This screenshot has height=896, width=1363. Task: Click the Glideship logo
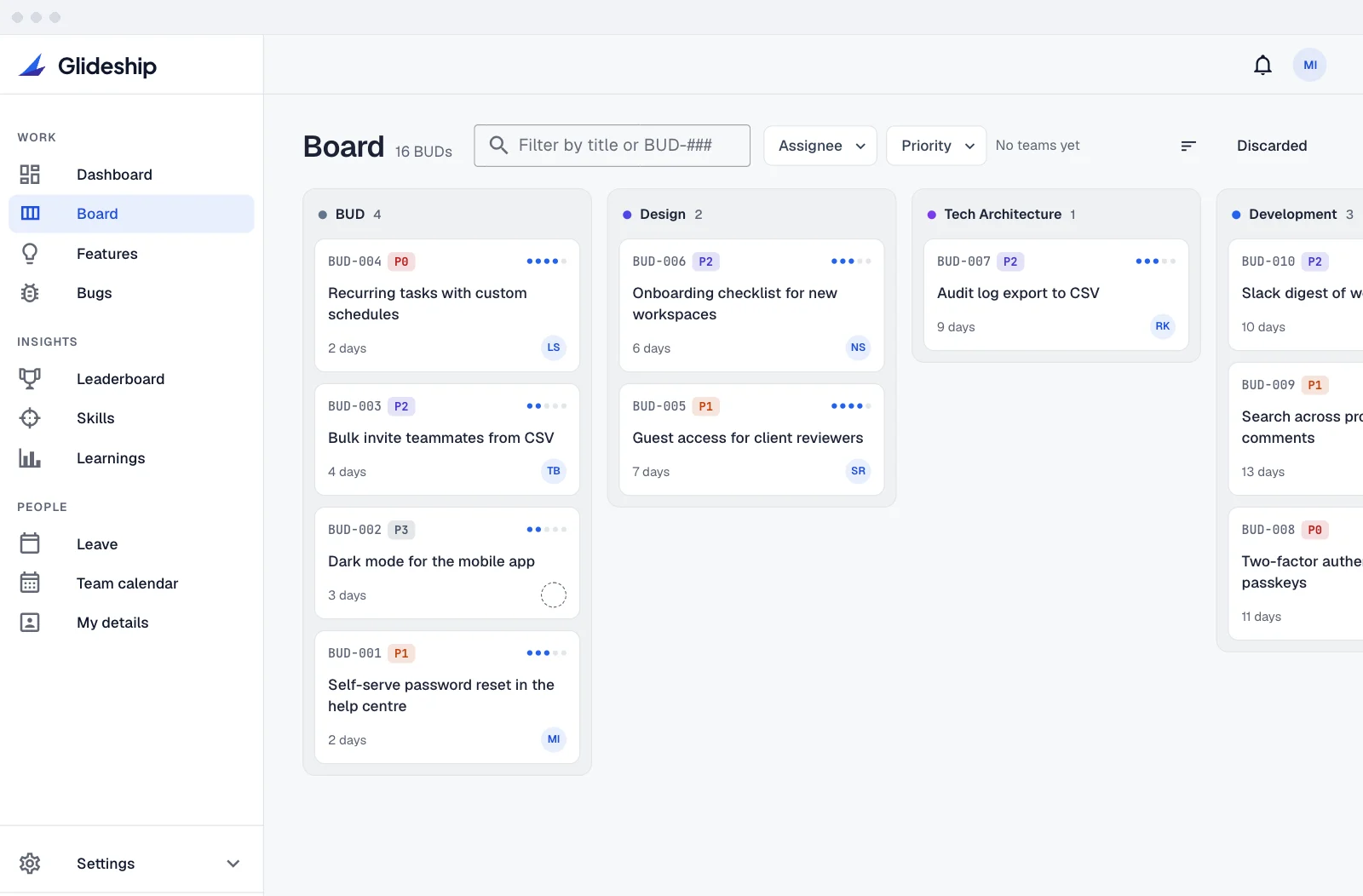click(x=88, y=66)
